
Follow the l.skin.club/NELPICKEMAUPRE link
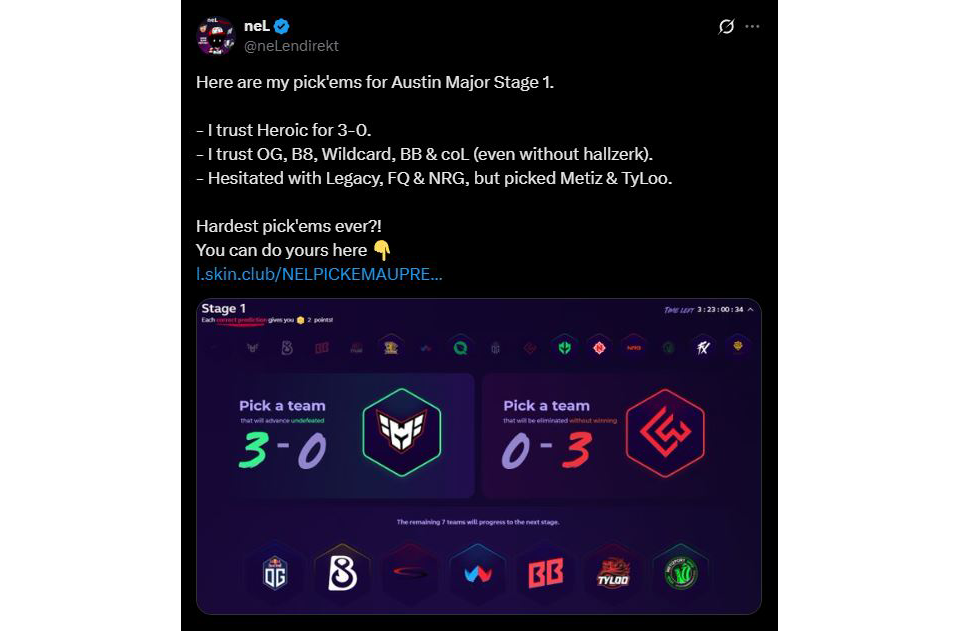click(319, 274)
